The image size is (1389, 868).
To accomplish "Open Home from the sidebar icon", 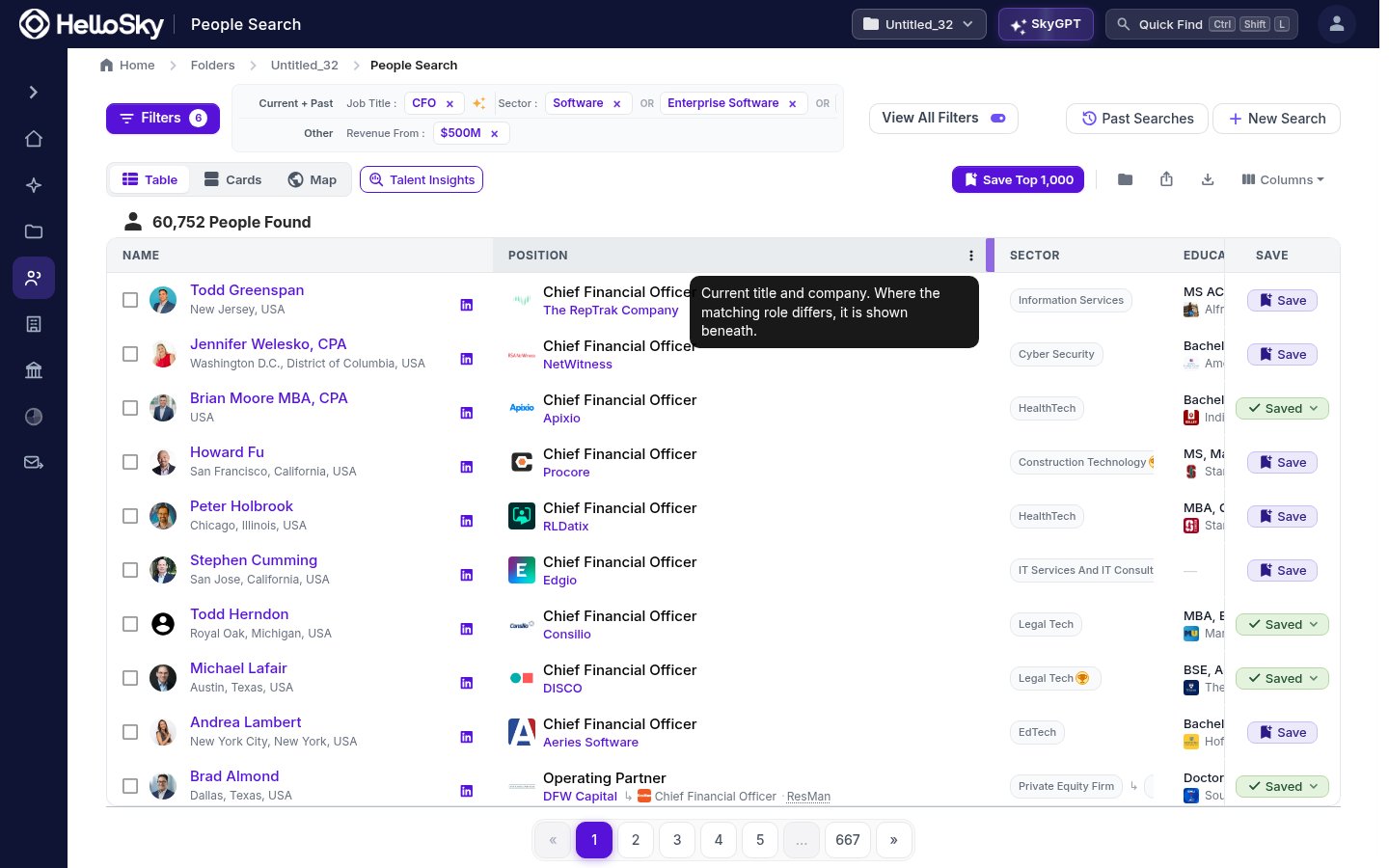I will click(x=34, y=139).
